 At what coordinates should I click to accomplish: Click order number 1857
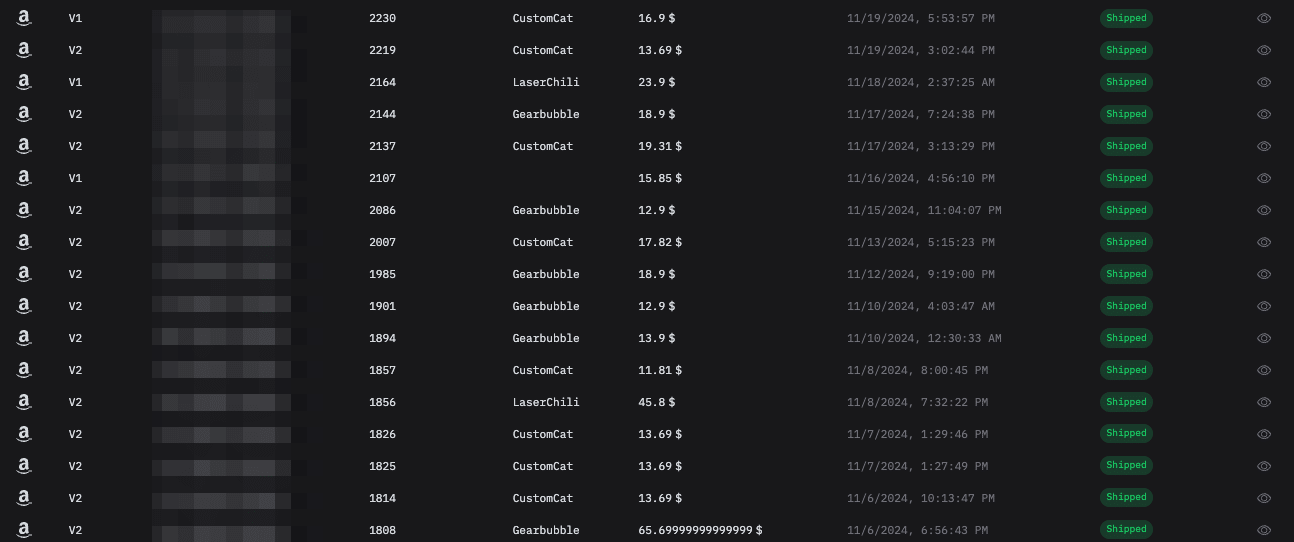coord(382,370)
